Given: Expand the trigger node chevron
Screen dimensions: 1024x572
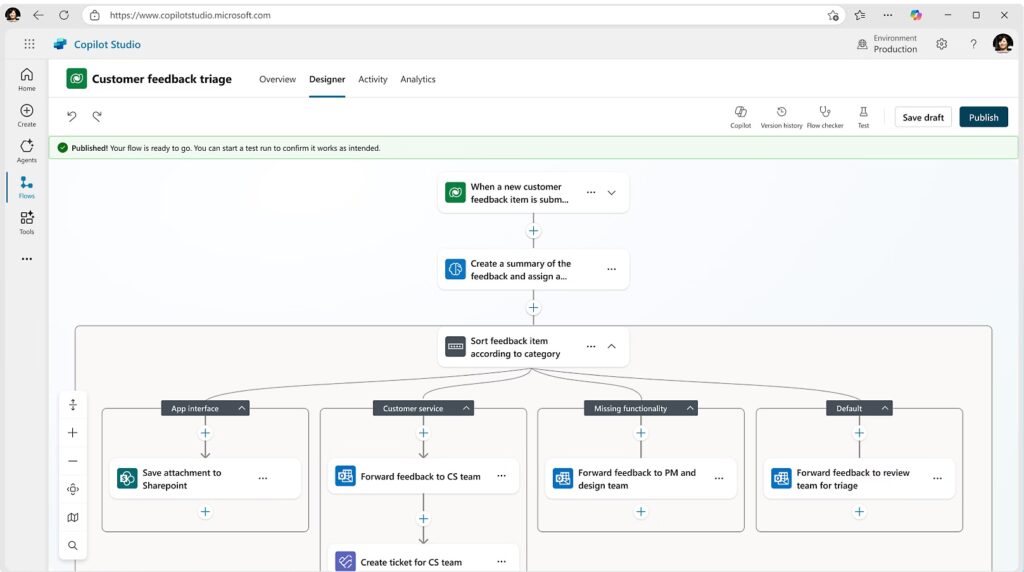Looking at the screenshot, I should (612, 193).
